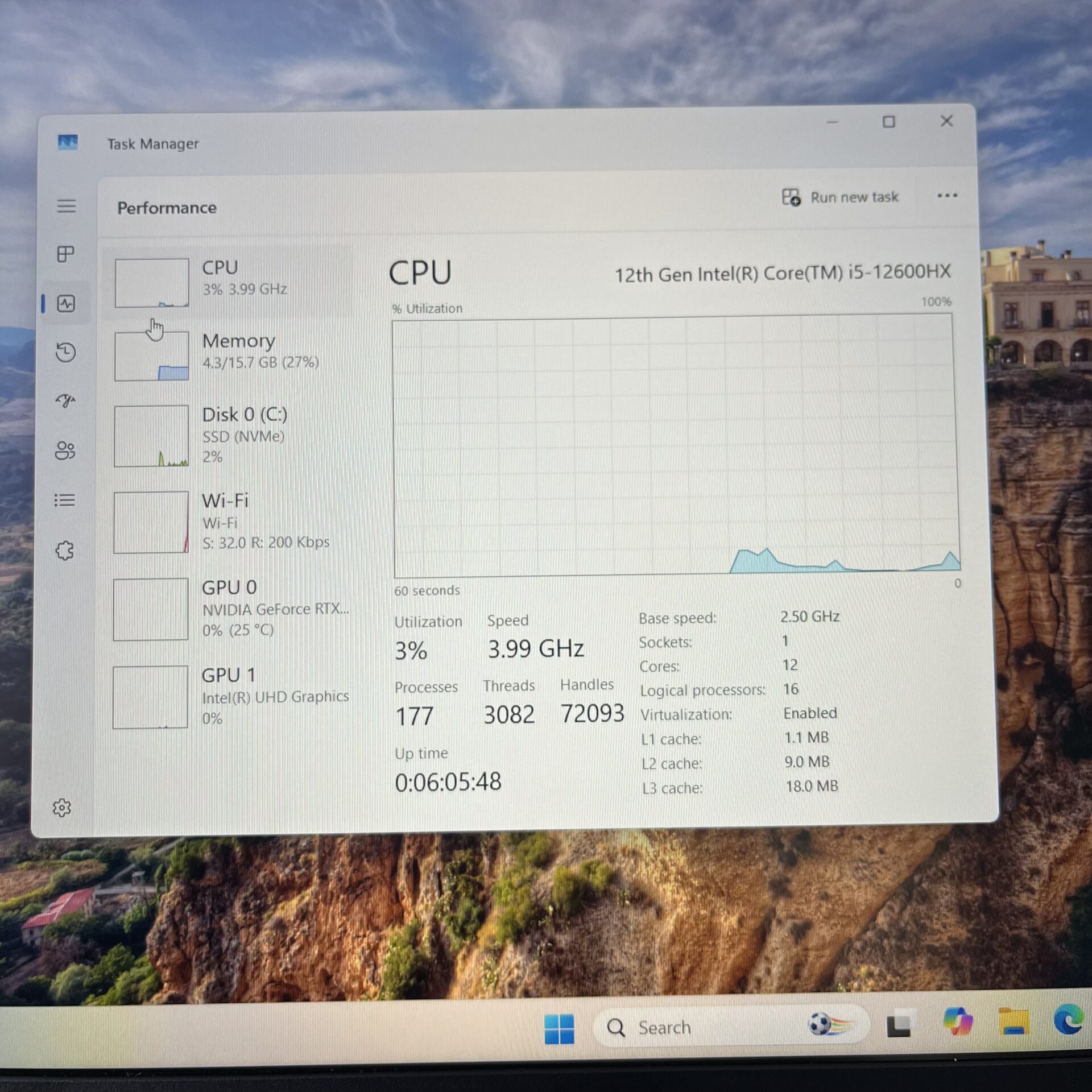Select the CPU performance entry
The height and width of the screenshot is (1092, 1092).
[x=229, y=282]
